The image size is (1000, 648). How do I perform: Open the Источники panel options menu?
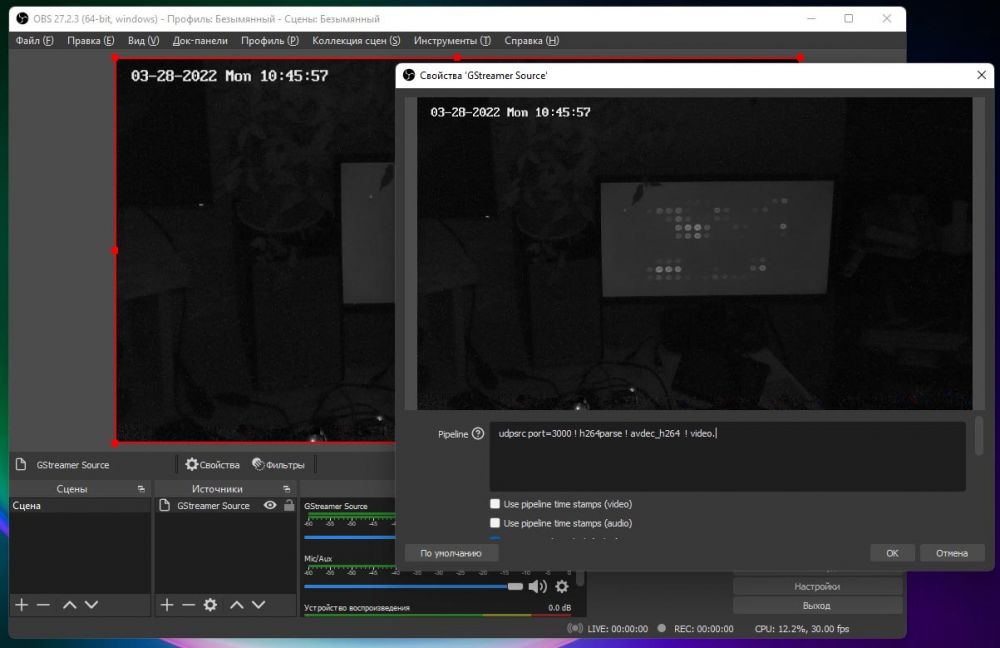coord(286,489)
